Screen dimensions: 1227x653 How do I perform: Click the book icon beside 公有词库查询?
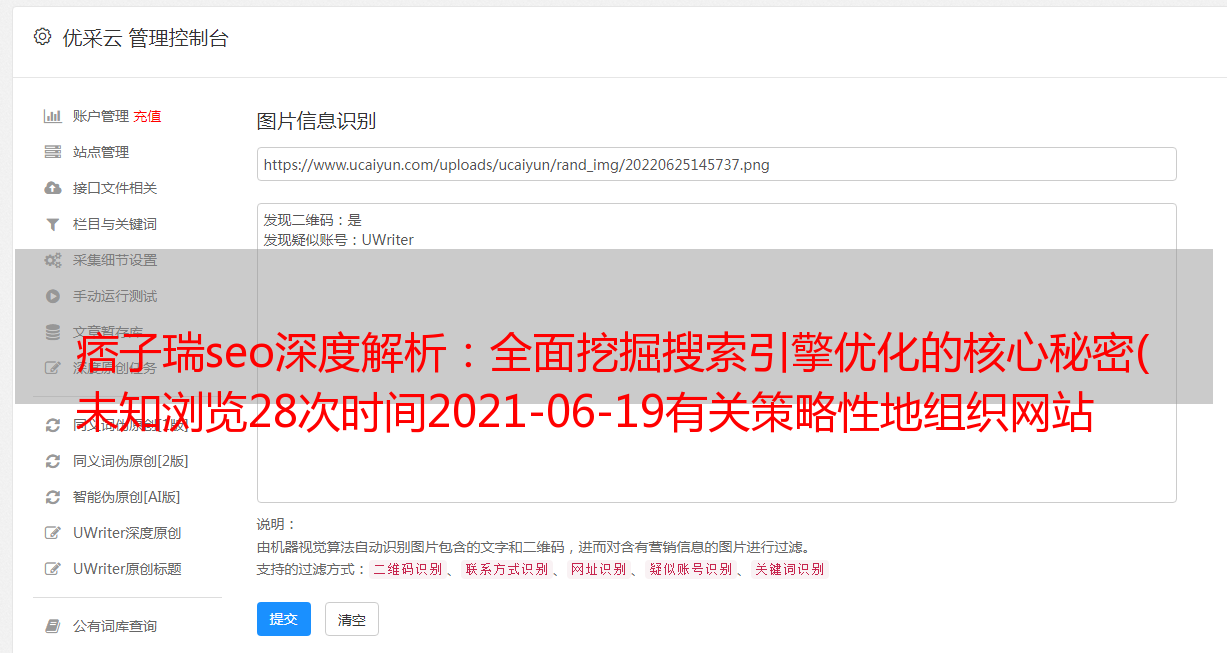(53, 626)
